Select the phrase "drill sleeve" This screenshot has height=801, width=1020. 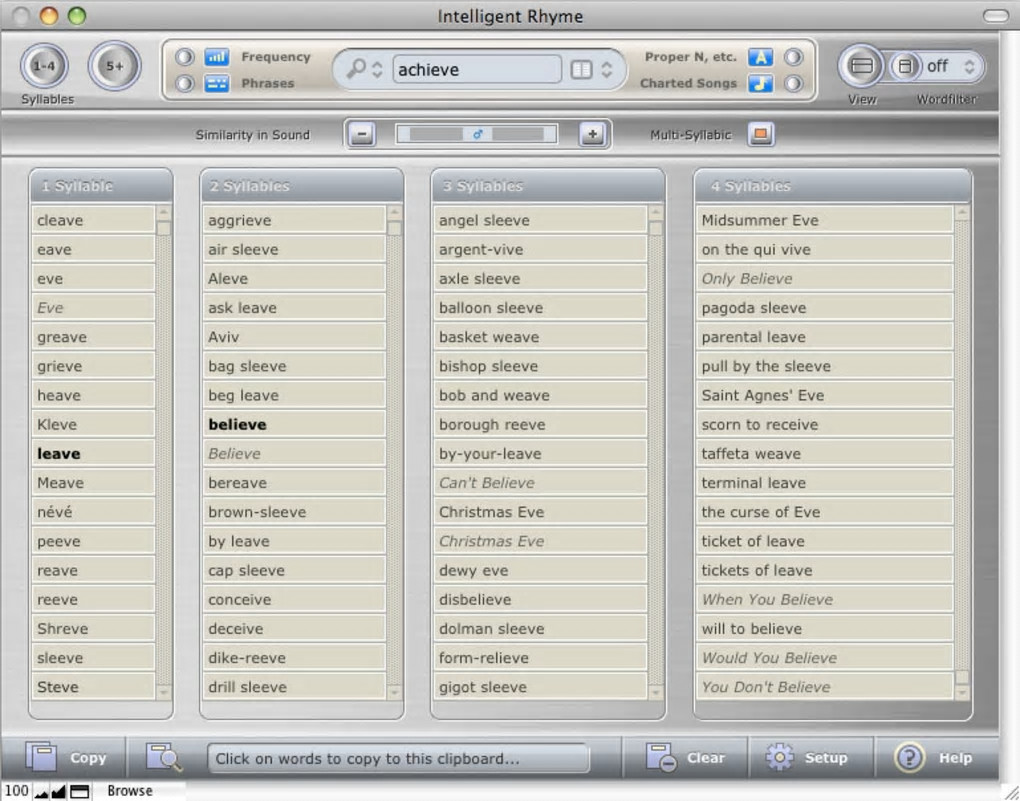point(294,686)
